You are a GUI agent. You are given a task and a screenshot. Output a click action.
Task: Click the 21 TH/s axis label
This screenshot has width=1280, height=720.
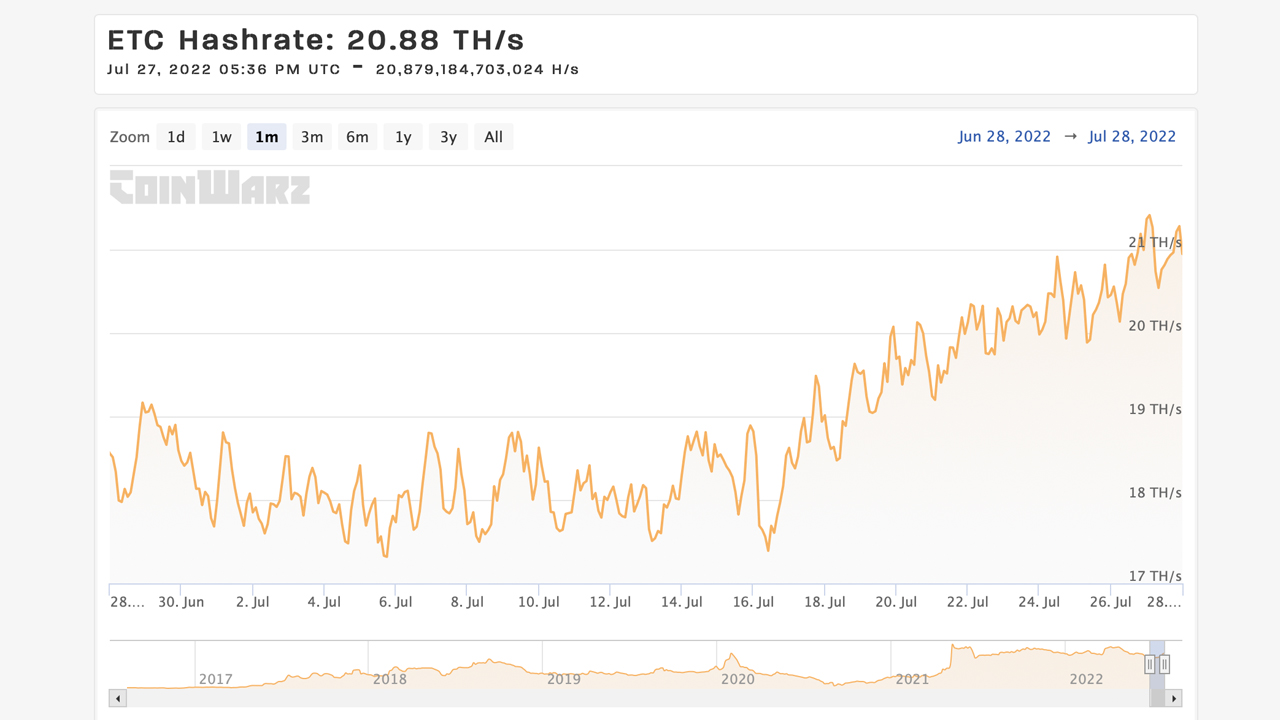click(1155, 242)
